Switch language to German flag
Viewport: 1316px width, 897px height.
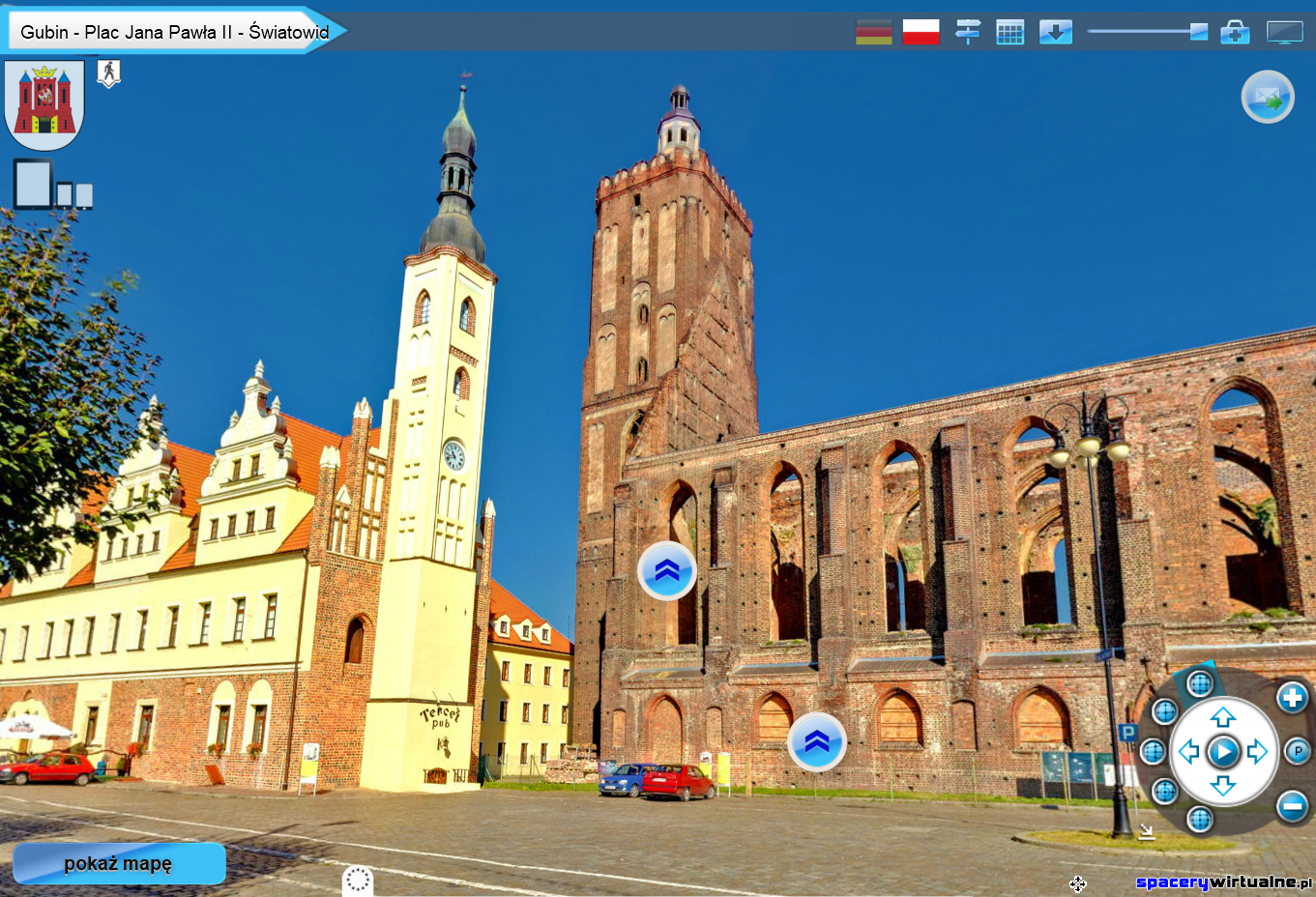click(x=873, y=32)
